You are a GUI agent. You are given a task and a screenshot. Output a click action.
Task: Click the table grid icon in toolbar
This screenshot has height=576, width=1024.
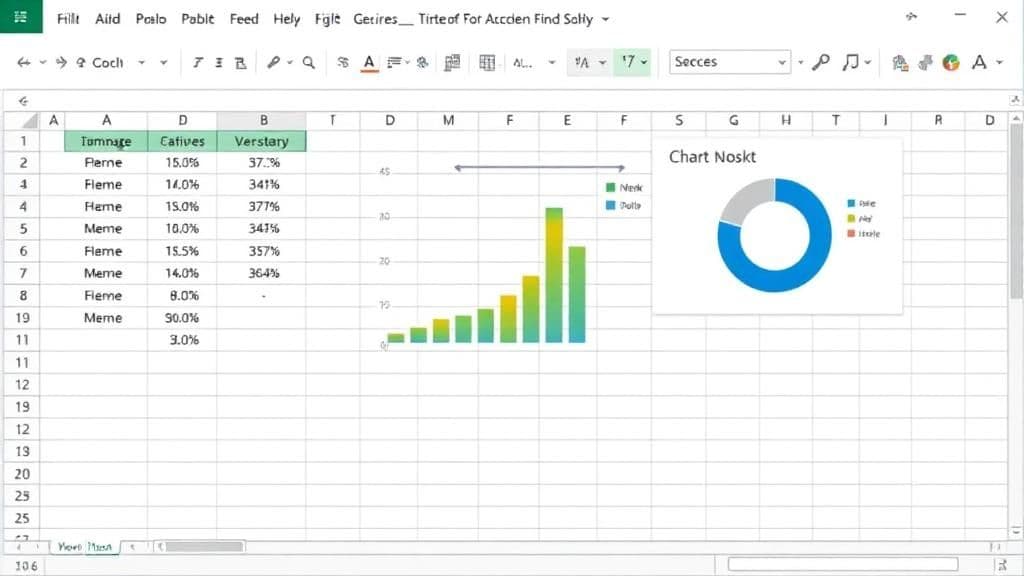pos(487,62)
